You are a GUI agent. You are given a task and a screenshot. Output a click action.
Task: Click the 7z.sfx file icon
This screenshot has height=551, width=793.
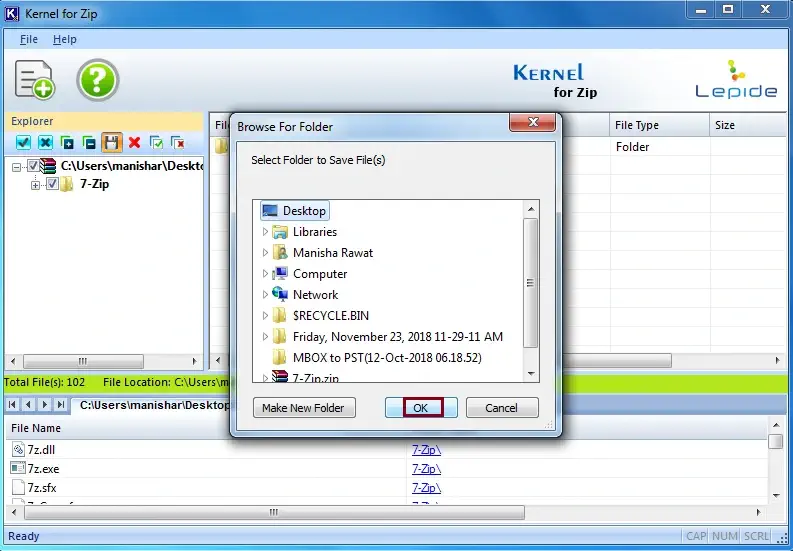(18, 488)
